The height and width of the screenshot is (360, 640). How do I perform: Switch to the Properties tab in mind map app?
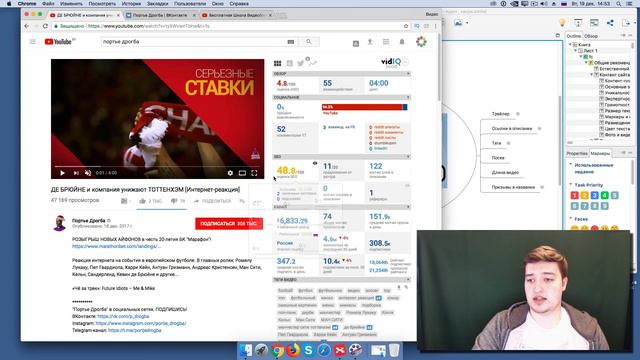(x=577, y=153)
